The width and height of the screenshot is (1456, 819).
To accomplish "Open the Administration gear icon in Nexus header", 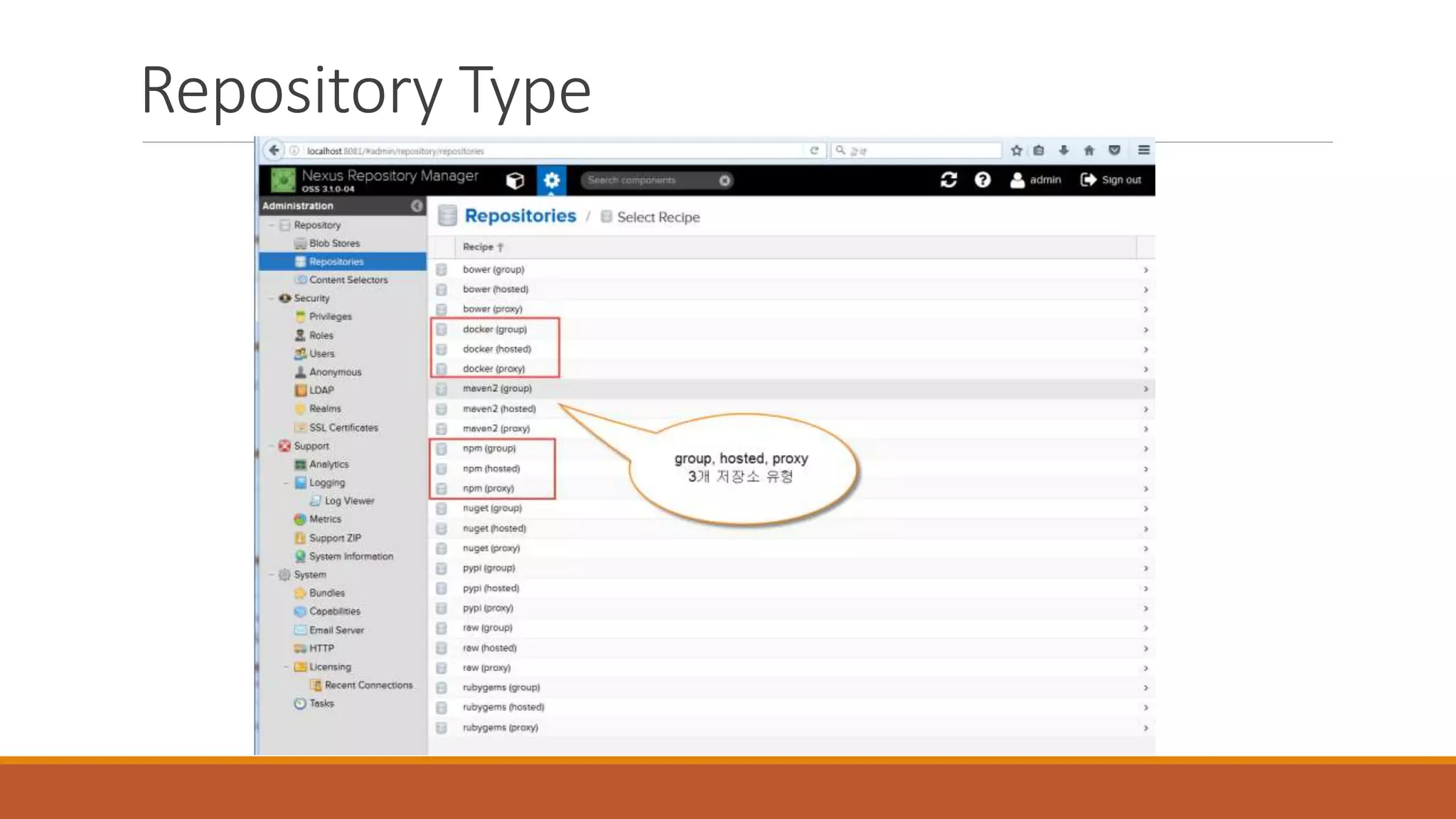I will click(x=552, y=181).
